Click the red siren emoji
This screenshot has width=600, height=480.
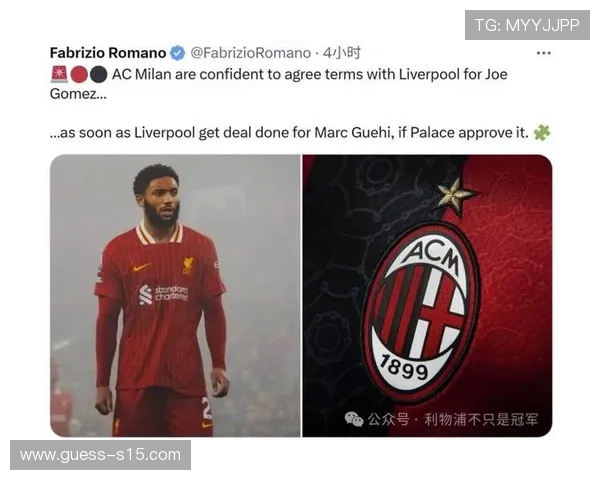(59, 74)
